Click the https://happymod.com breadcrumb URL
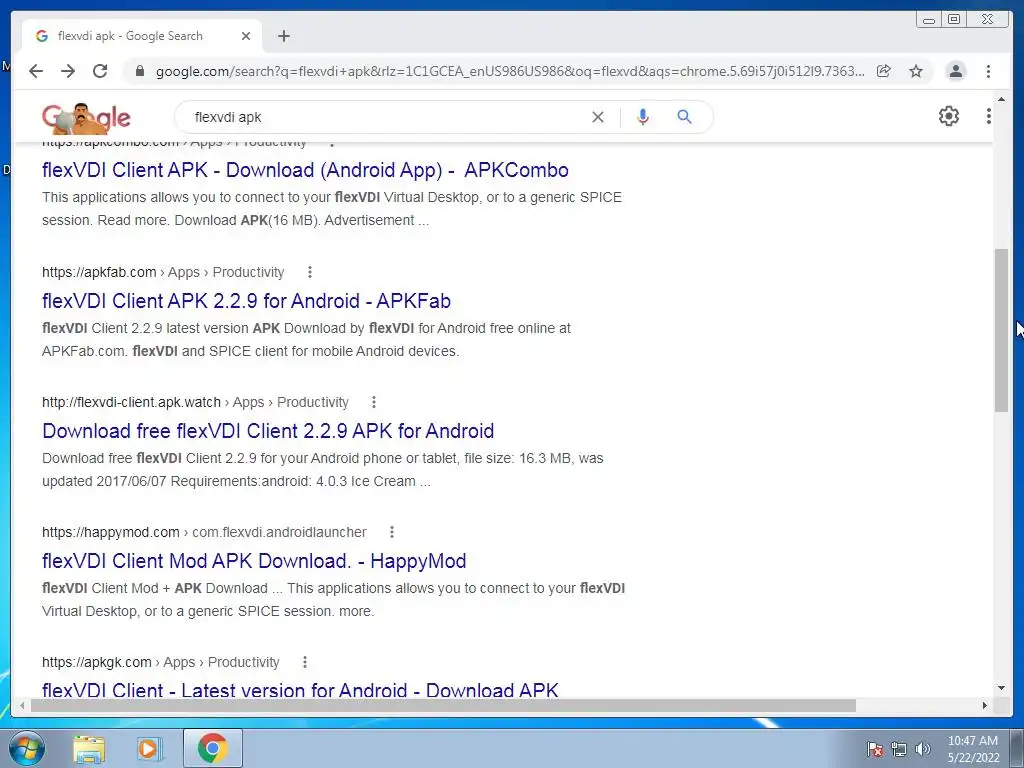The image size is (1024, 768). click(x=110, y=532)
